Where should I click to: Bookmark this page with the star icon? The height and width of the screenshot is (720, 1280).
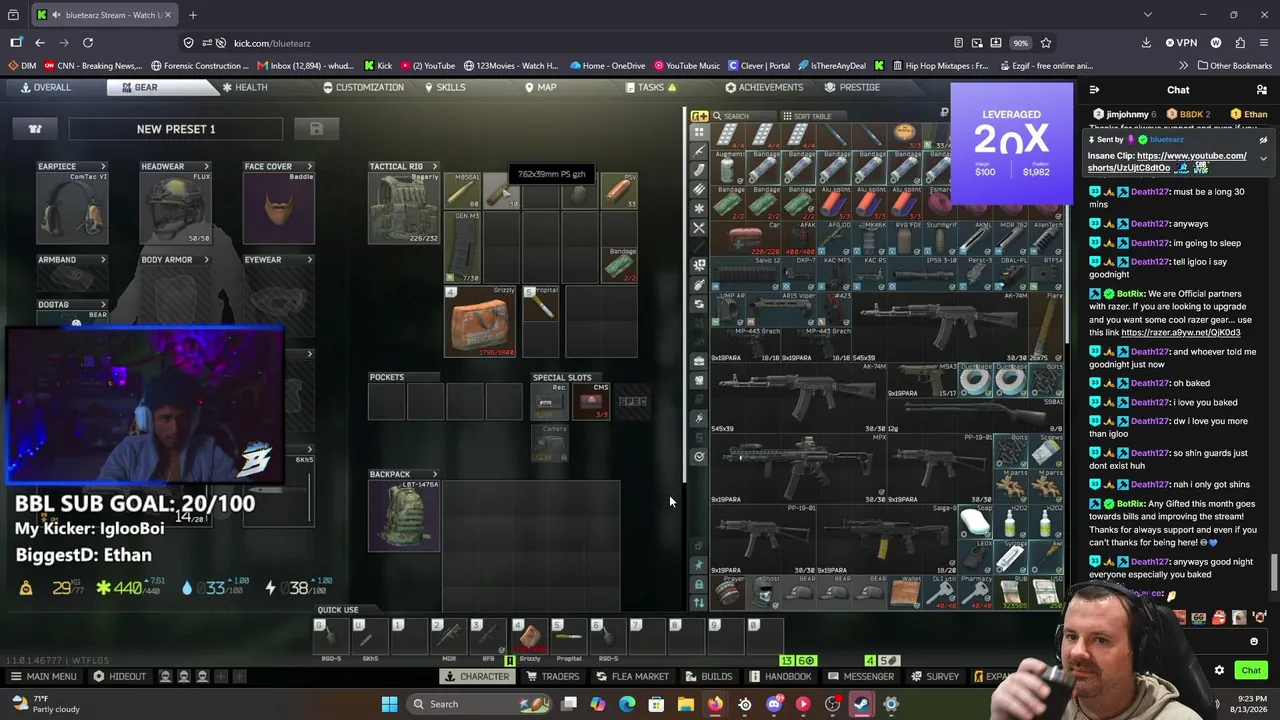click(x=1046, y=43)
